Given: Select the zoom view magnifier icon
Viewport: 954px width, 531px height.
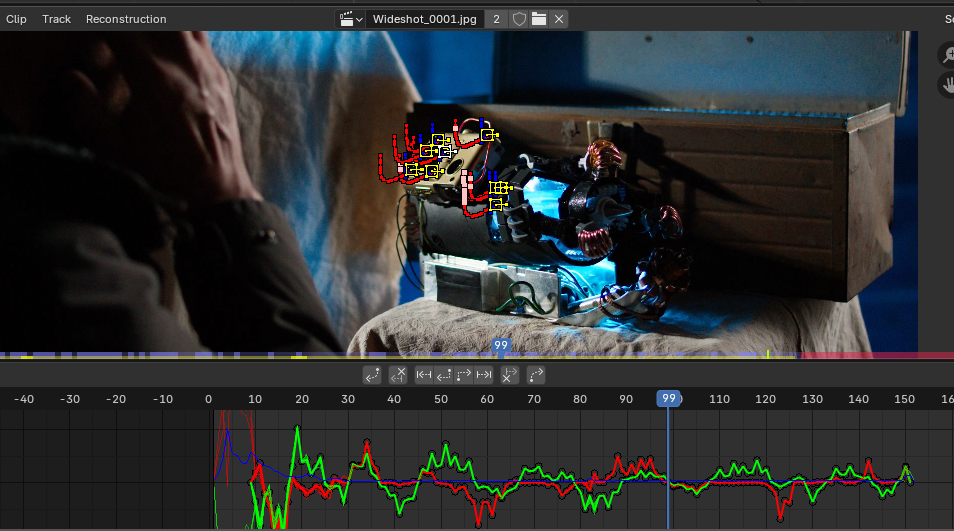Looking at the screenshot, I should tap(946, 56).
